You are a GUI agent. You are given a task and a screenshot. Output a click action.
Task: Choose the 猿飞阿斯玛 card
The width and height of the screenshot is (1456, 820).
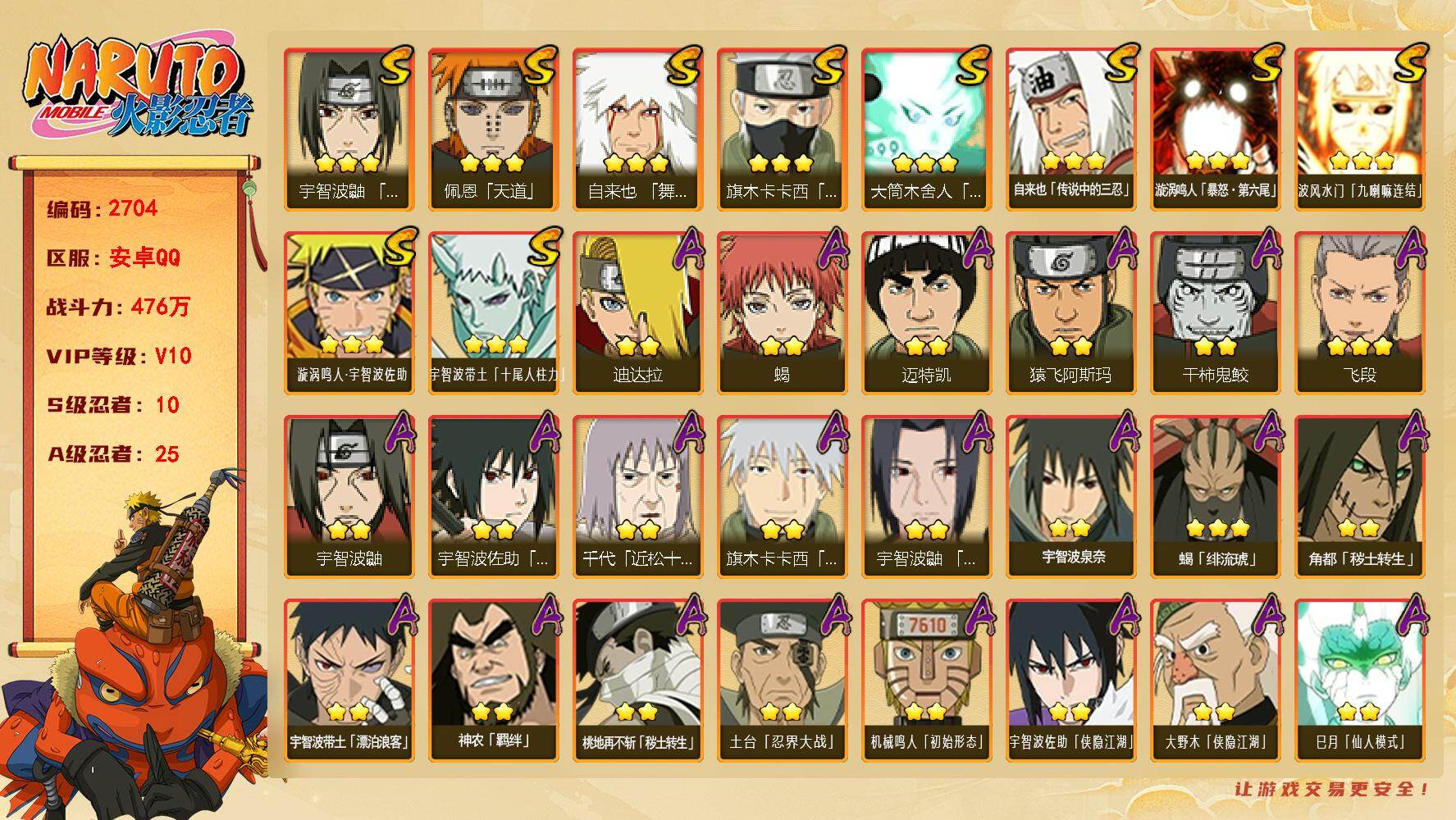coord(1070,313)
